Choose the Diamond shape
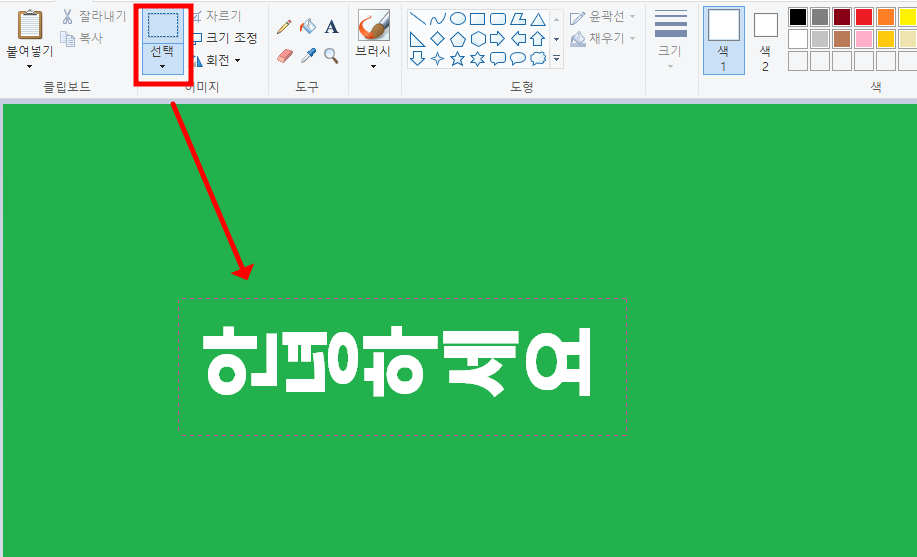Viewport: 917px width, 557px height. pyautogui.click(x=437, y=39)
